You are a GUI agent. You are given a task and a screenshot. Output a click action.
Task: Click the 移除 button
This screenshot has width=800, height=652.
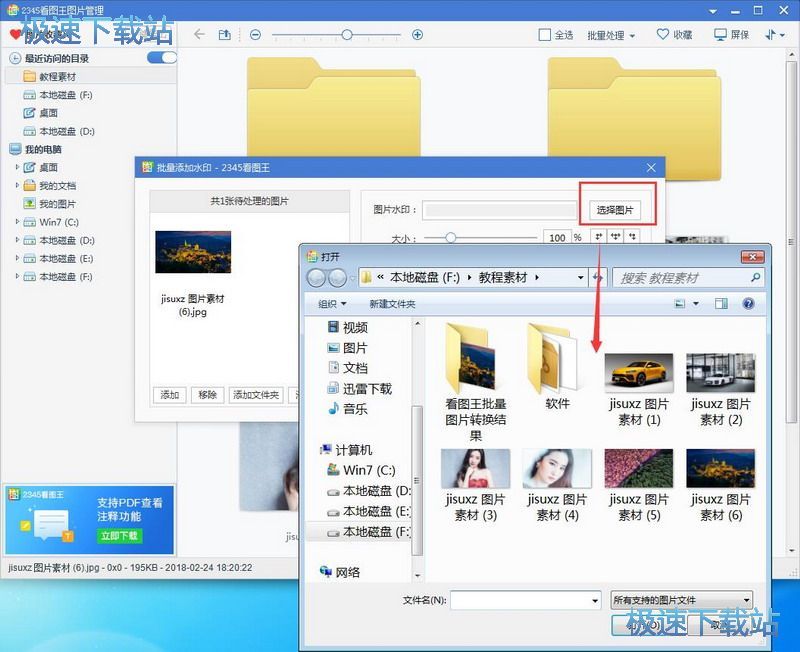coord(207,395)
